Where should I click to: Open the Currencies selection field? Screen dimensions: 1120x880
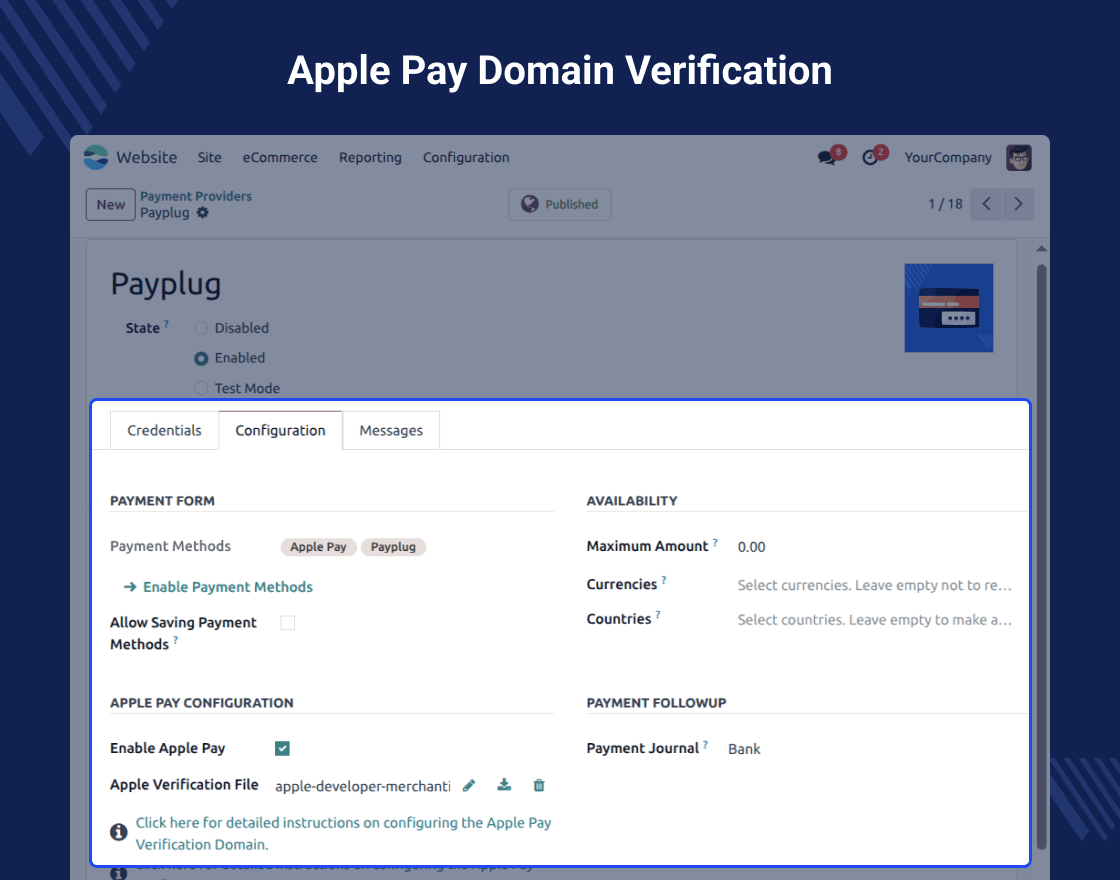(x=874, y=585)
